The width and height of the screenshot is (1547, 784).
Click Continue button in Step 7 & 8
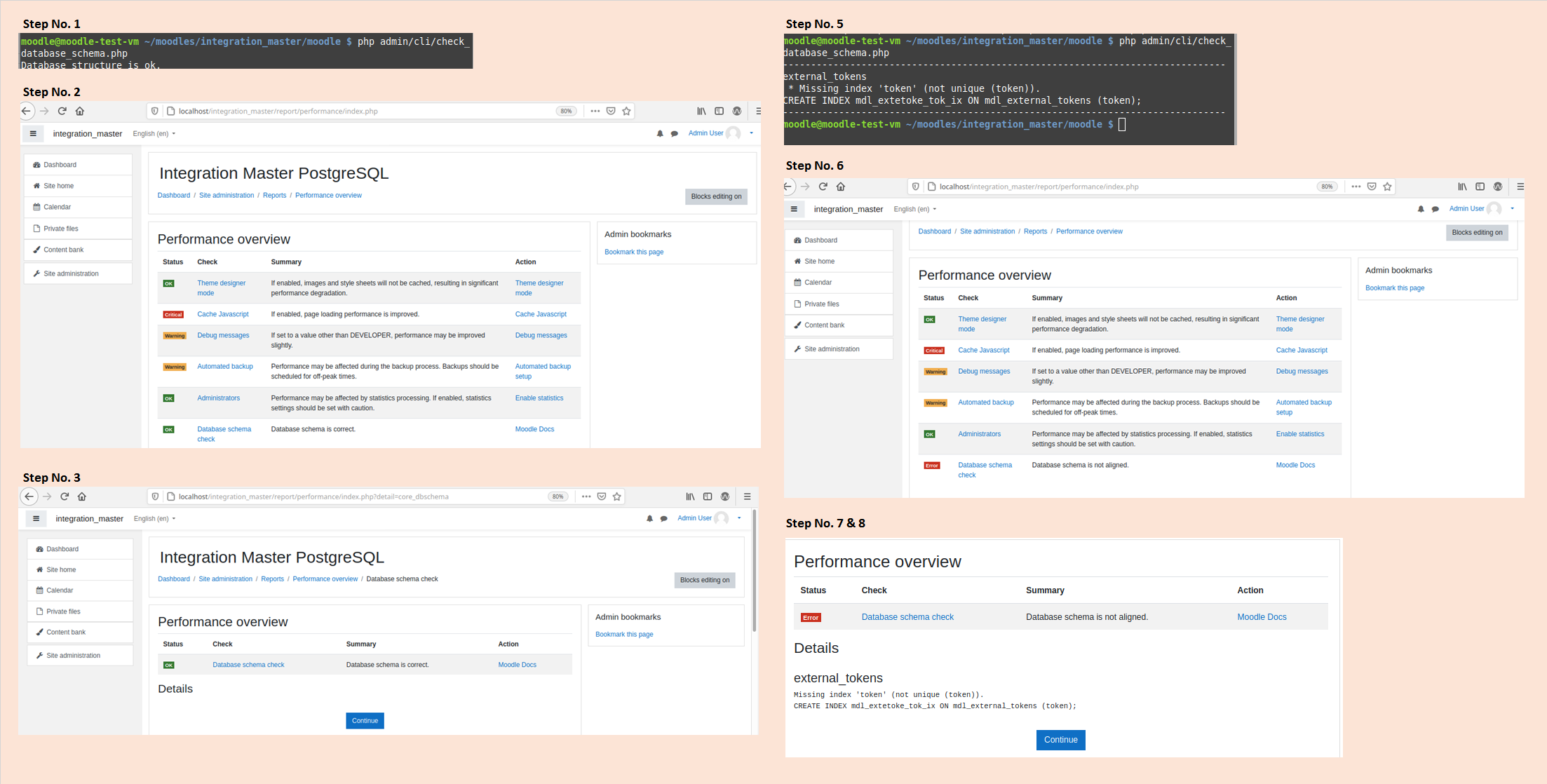[x=1060, y=740]
